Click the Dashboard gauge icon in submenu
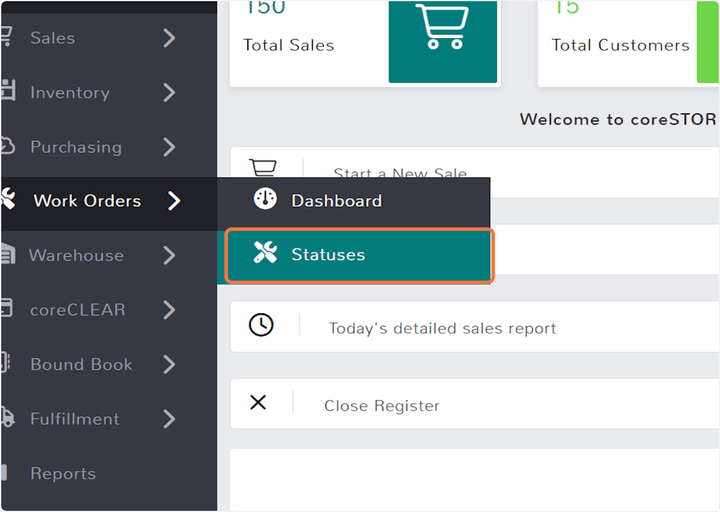The image size is (720, 512). pos(265,199)
